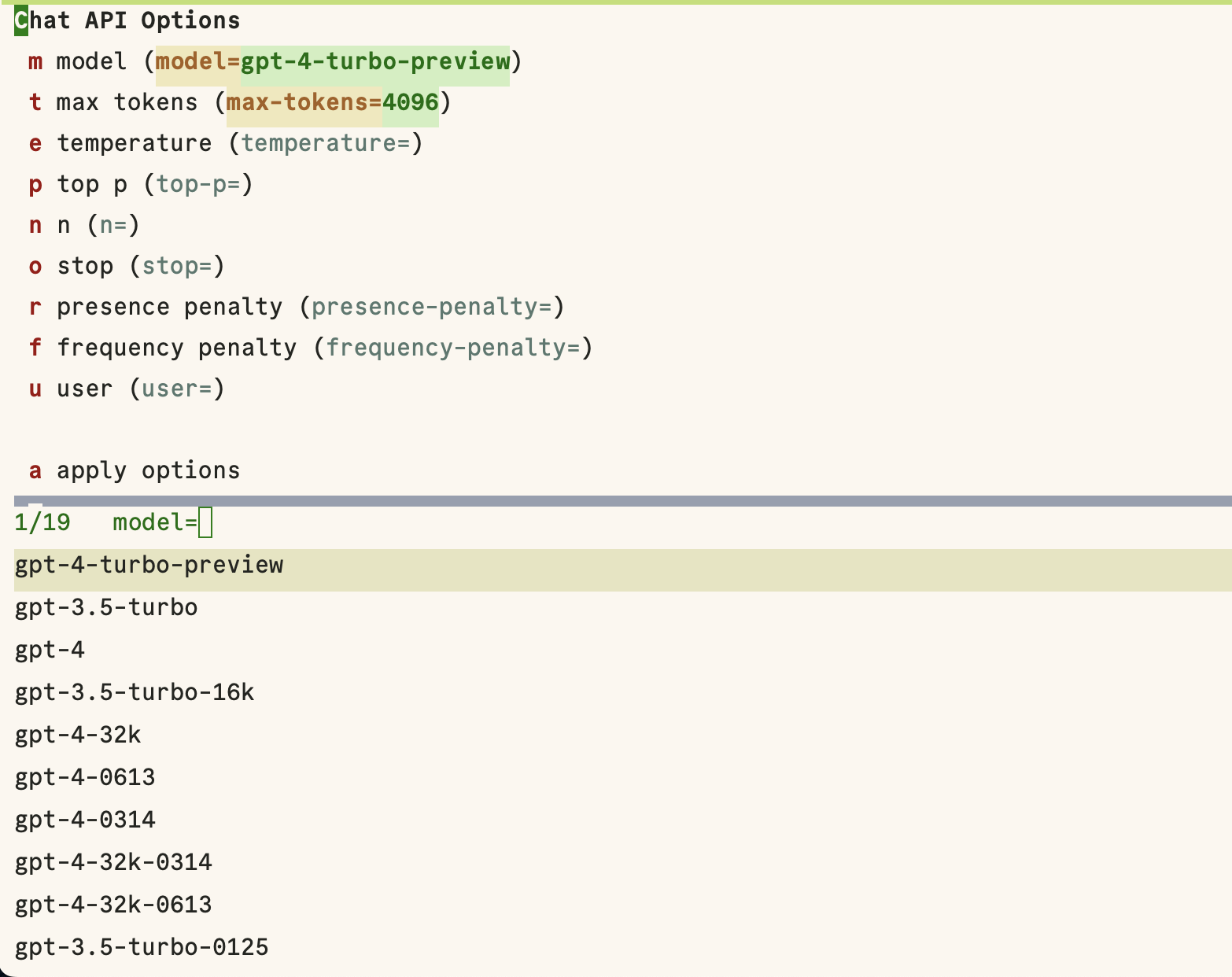This screenshot has height=977, width=1232.
Task: Select the max tokens option
Action: tap(240, 102)
